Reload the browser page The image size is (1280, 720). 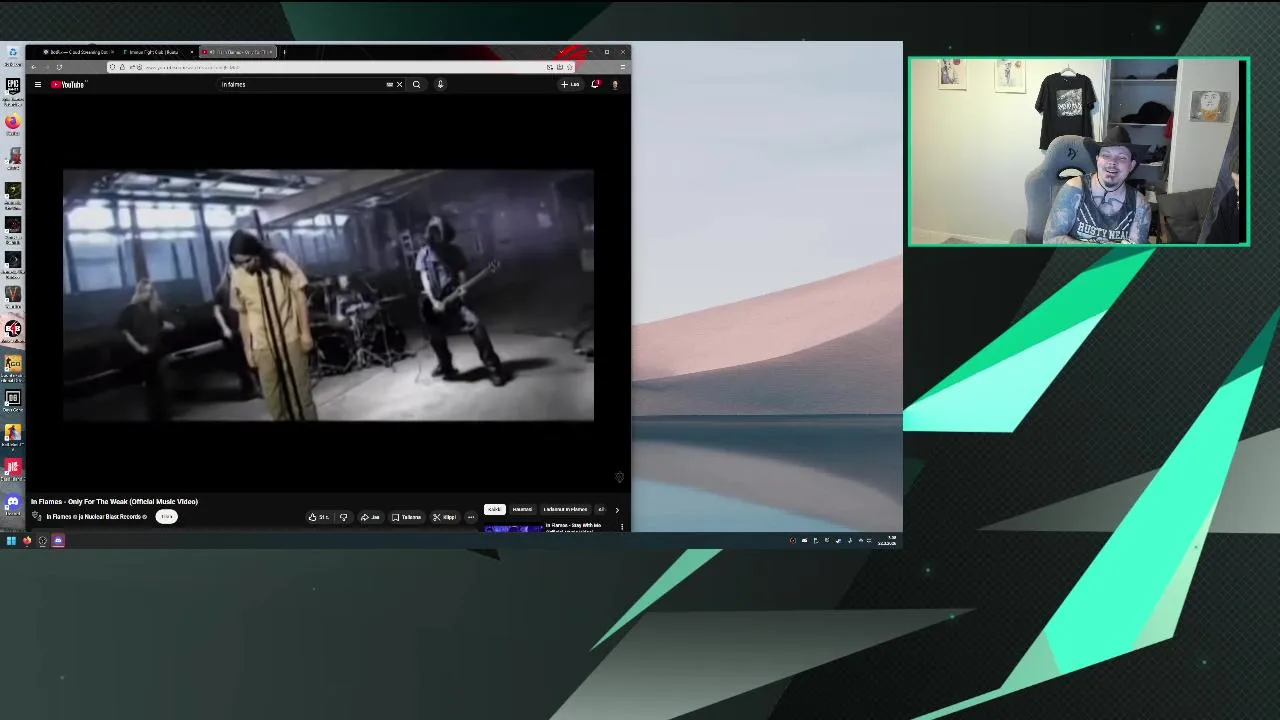click(59, 67)
